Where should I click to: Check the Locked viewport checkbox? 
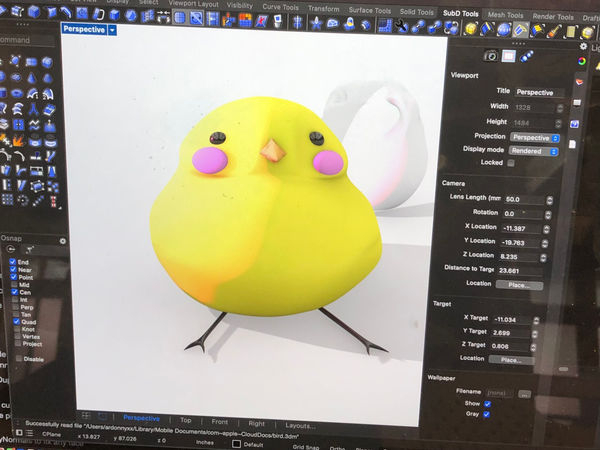[511, 163]
